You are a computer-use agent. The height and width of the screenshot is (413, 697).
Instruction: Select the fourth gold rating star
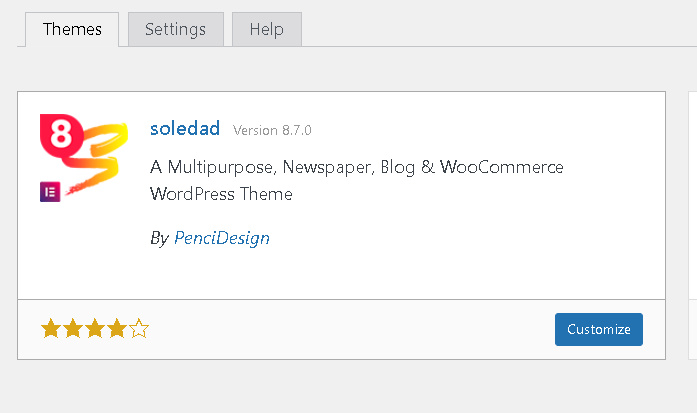(x=116, y=328)
